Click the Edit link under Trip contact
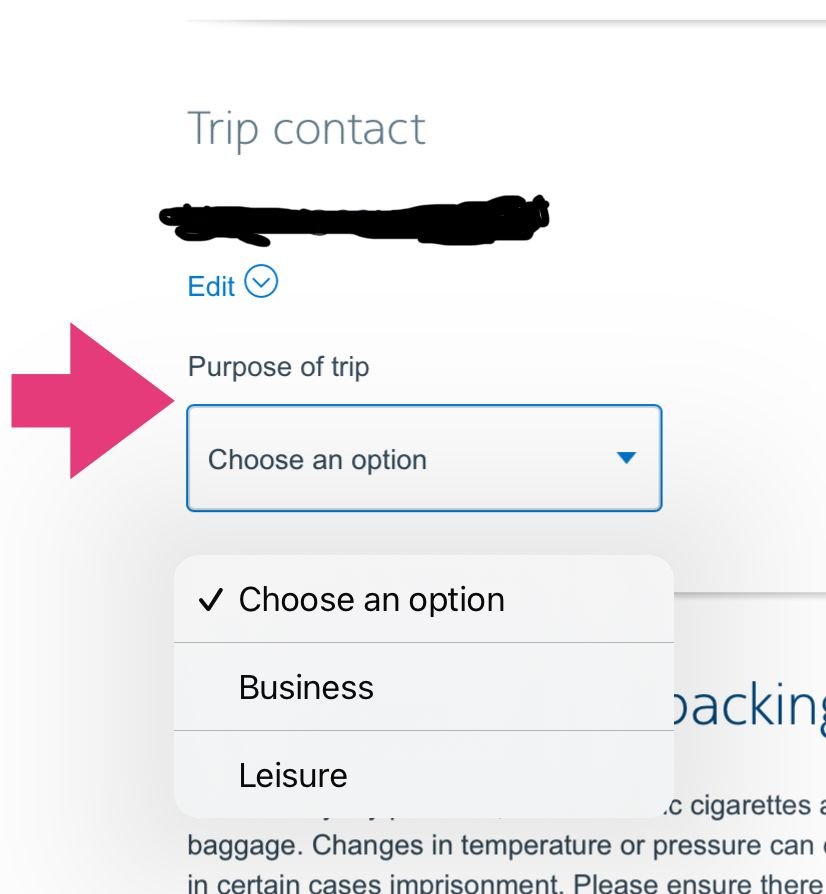Image resolution: width=826 pixels, height=894 pixels. click(211, 286)
